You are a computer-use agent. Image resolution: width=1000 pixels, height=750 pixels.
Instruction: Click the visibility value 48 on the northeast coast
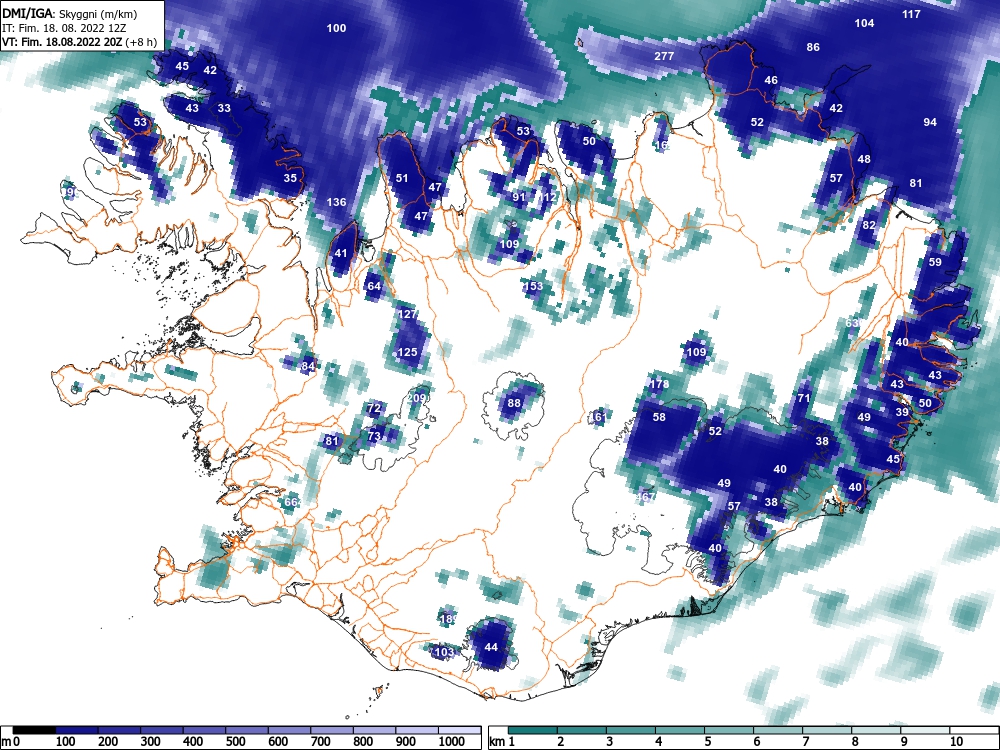pyautogui.click(x=864, y=159)
